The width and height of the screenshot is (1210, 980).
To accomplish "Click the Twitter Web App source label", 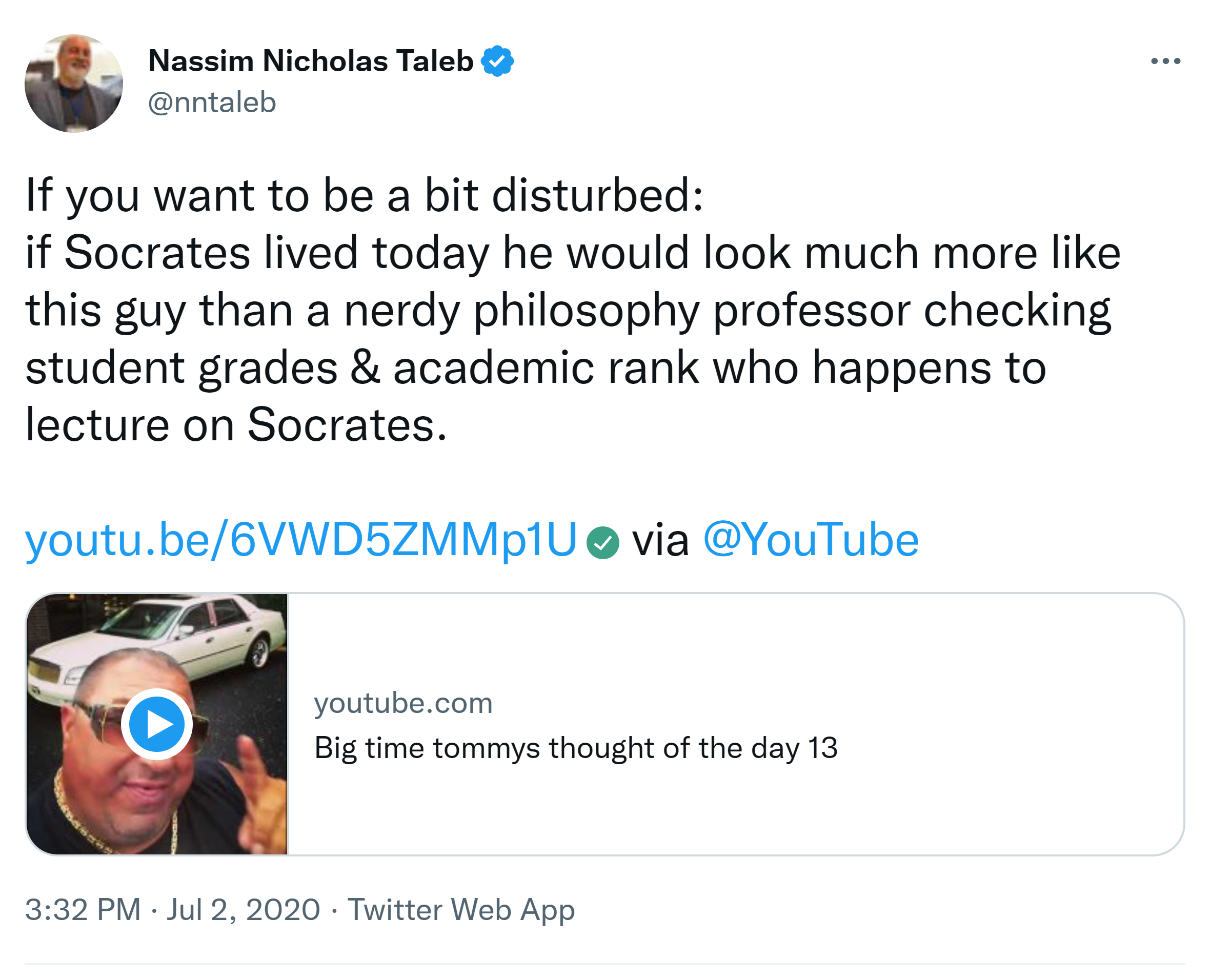I will coord(461,910).
